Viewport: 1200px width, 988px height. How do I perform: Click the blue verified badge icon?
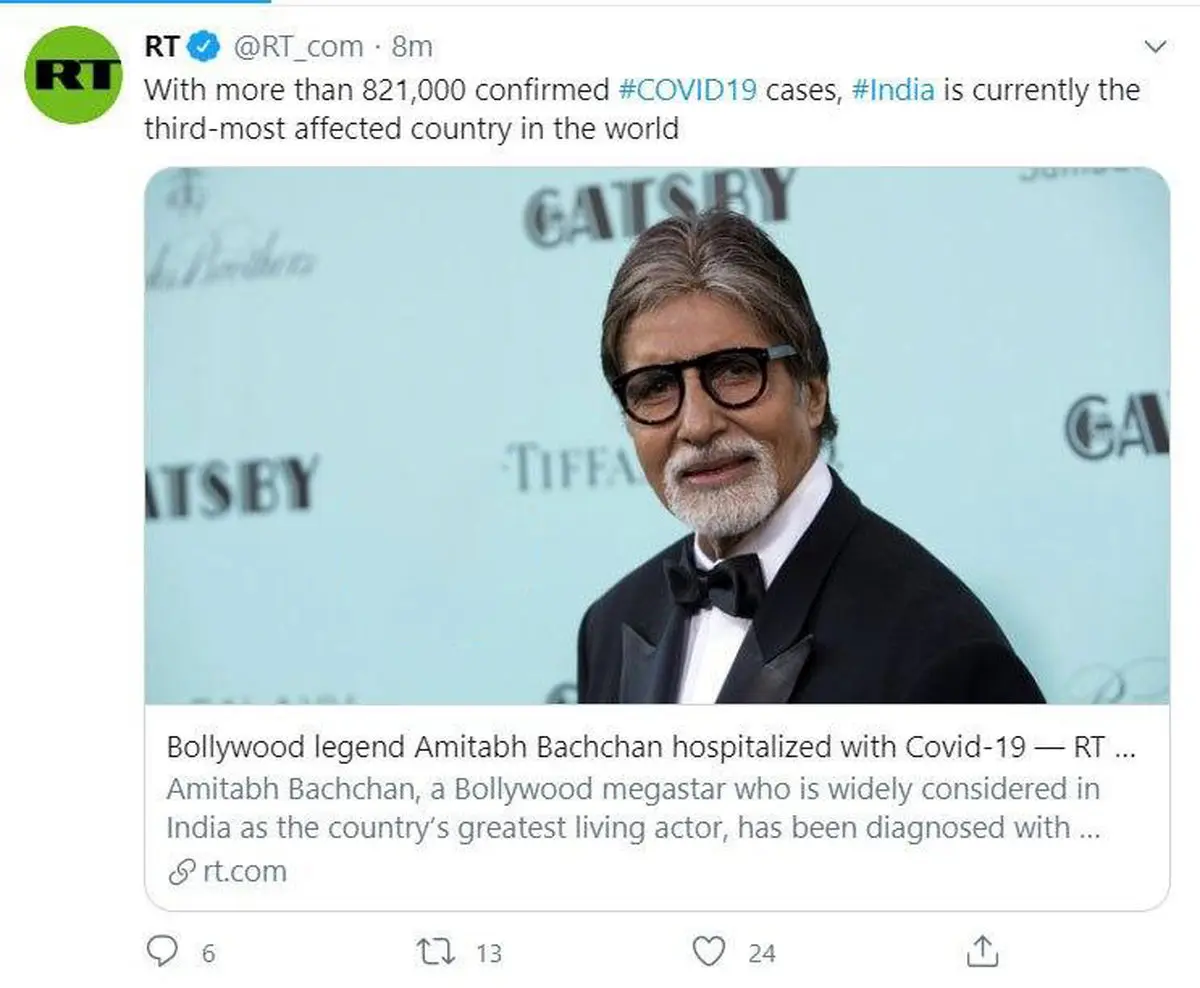[x=205, y=46]
